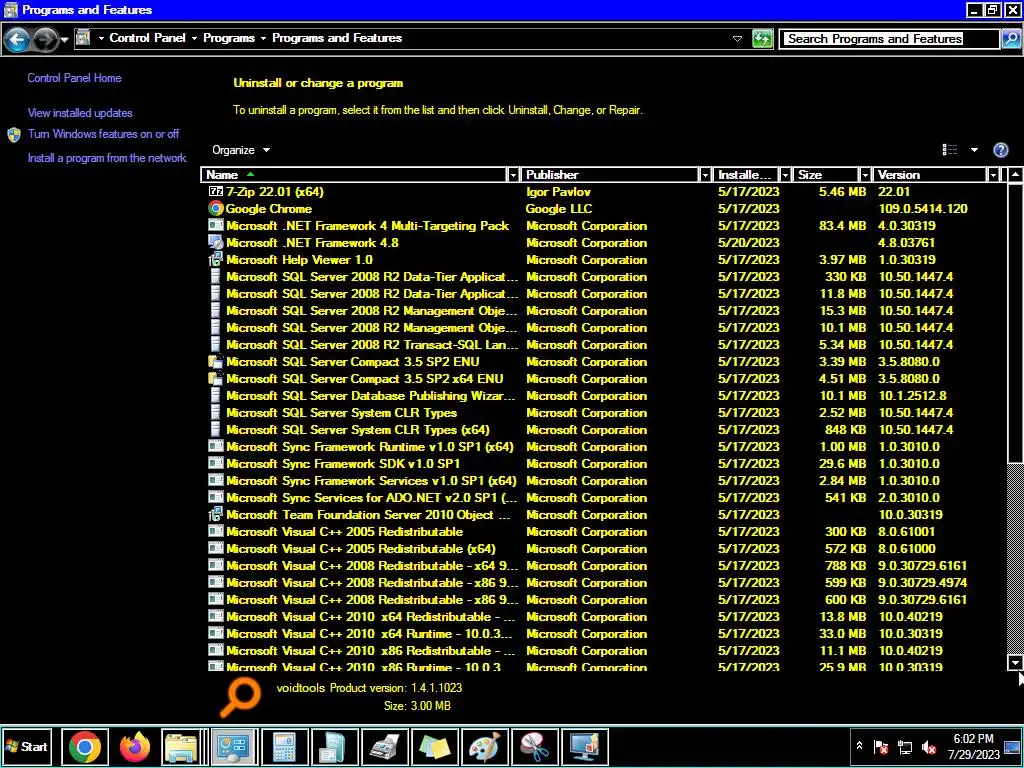Open the Installed On column filter dropdown

[786, 175]
